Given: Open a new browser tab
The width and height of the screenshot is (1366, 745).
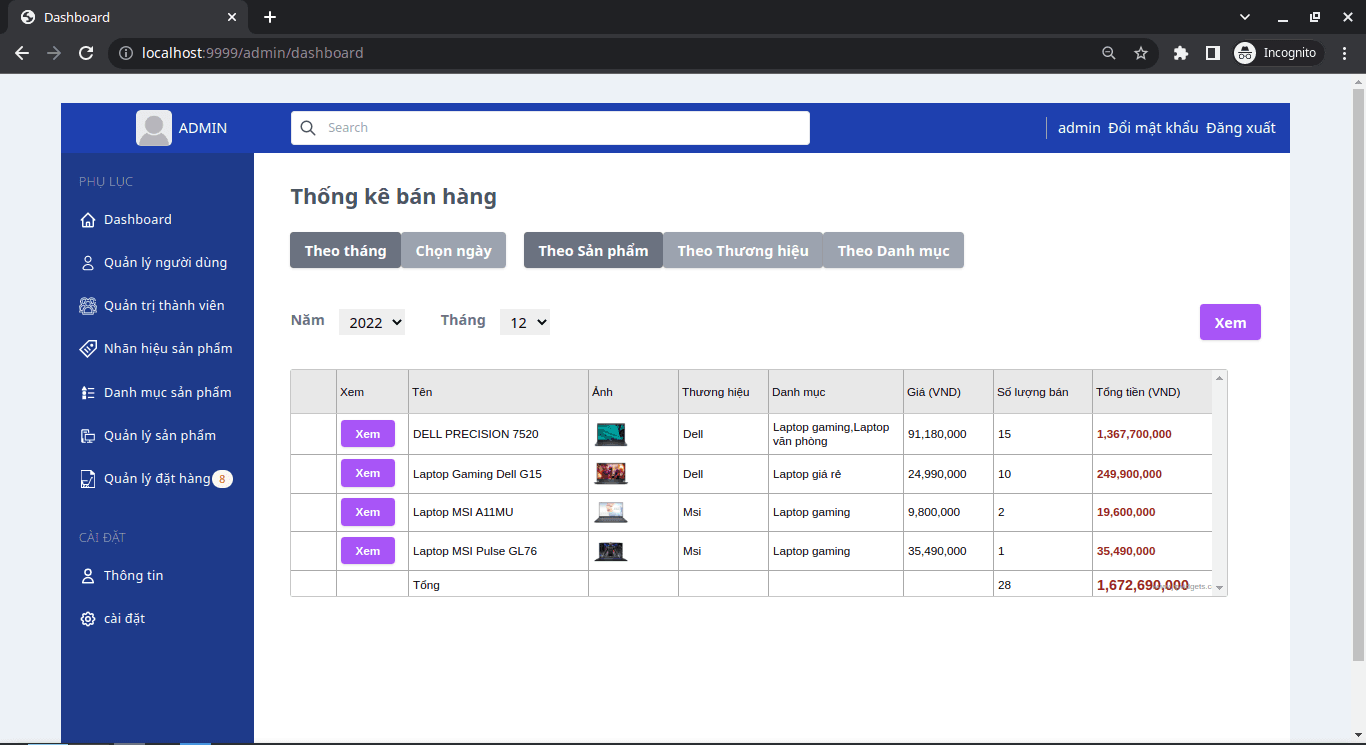Looking at the screenshot, I should (x=270, y=17).
